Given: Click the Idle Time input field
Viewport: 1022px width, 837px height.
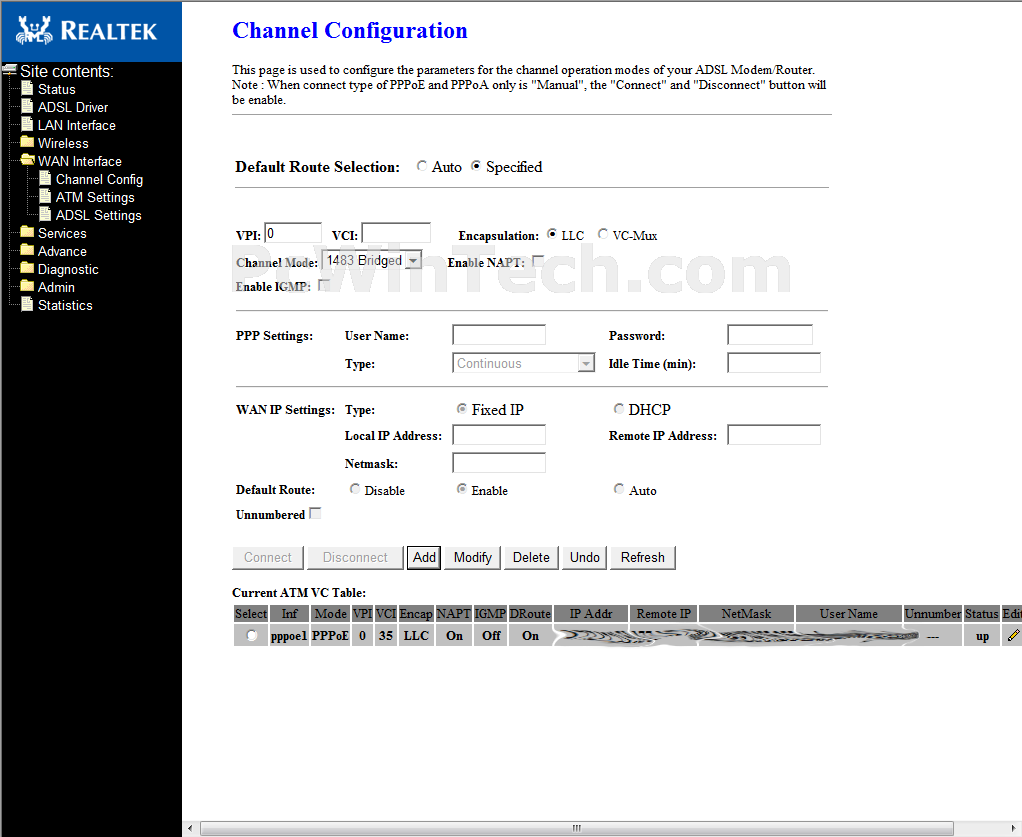Looking at the screenshot, I should click(x=774, y=363).
